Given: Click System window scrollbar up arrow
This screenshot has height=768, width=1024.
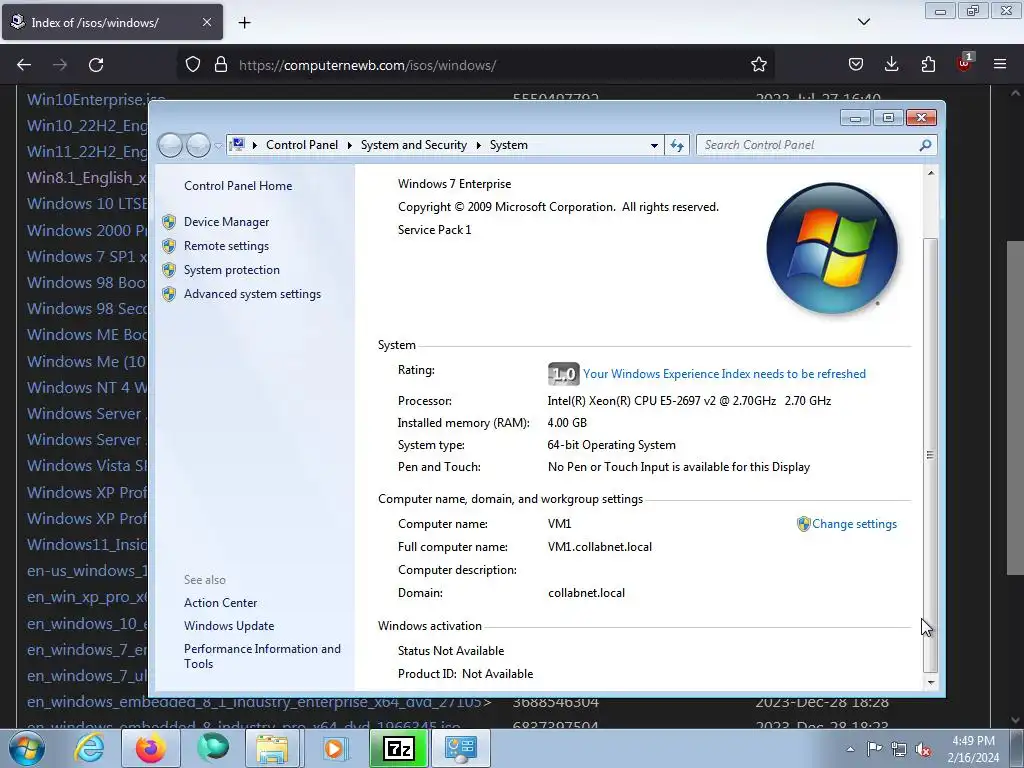Looking at the screenshot, I should pos(931,173).
